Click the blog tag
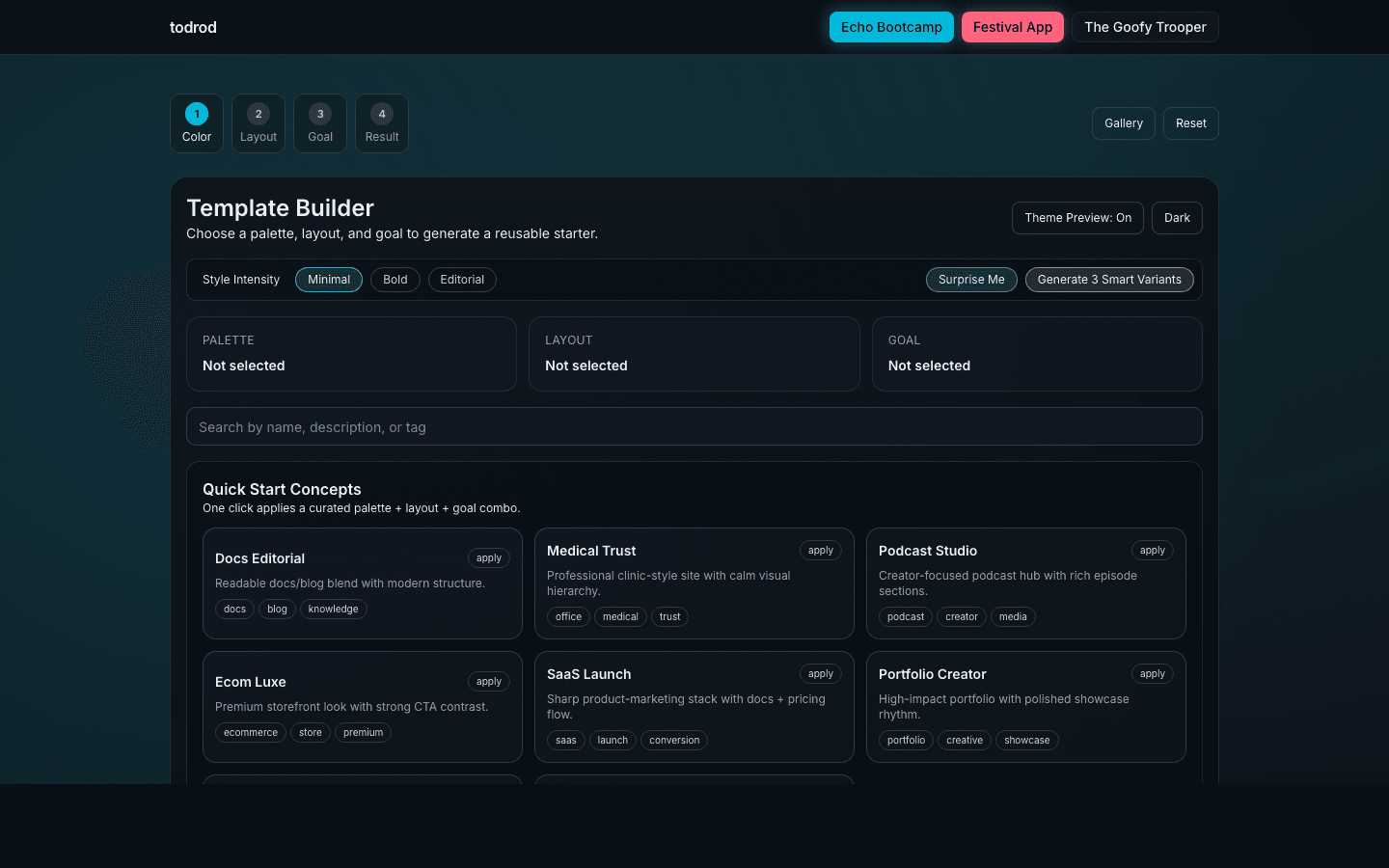The width and height of the screenshot is (1389, 868). [x=277, y=610]
